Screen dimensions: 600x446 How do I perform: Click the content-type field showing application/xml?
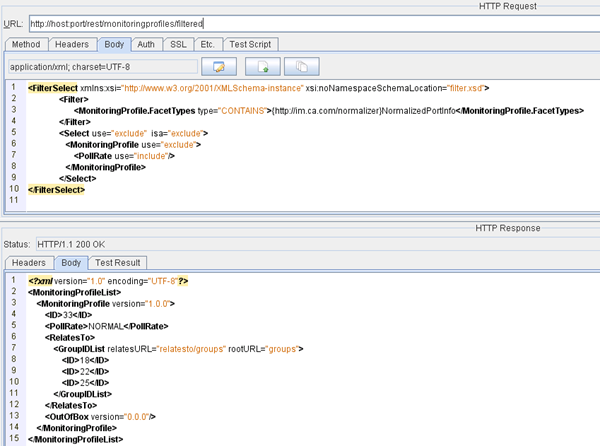click(100, 67)
